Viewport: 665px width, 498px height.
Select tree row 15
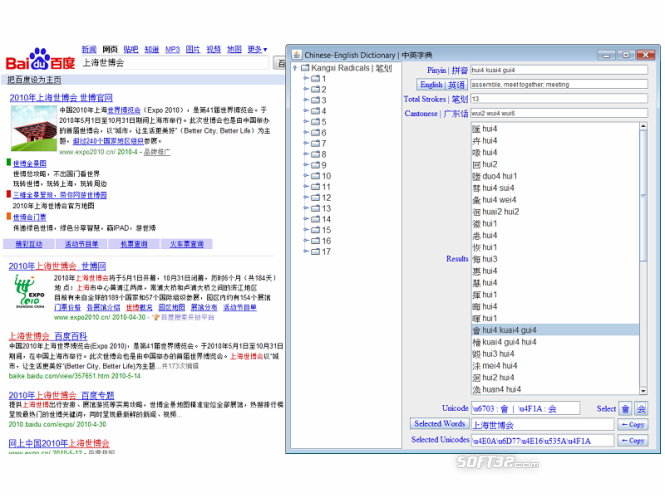click(x=321, y=230)
